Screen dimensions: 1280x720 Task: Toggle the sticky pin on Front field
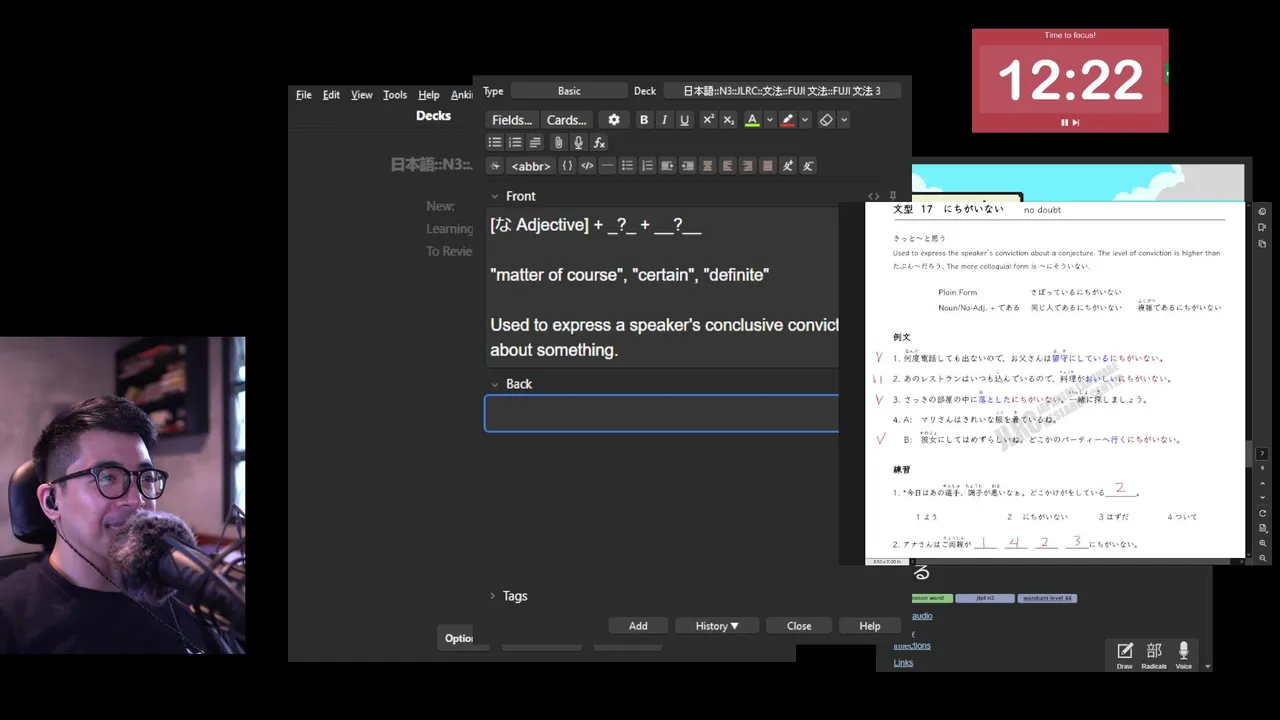coord(893,196)
